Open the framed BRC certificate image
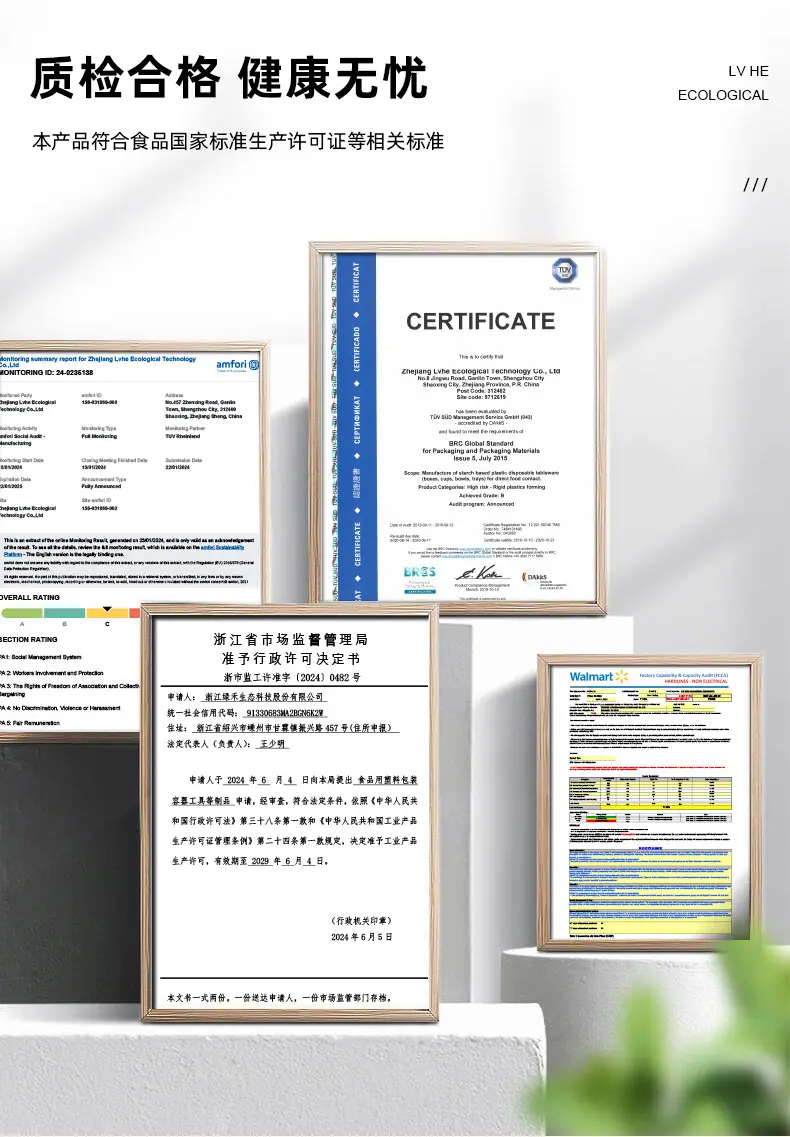Screen dimensions: 790x1137 [458, 428]
